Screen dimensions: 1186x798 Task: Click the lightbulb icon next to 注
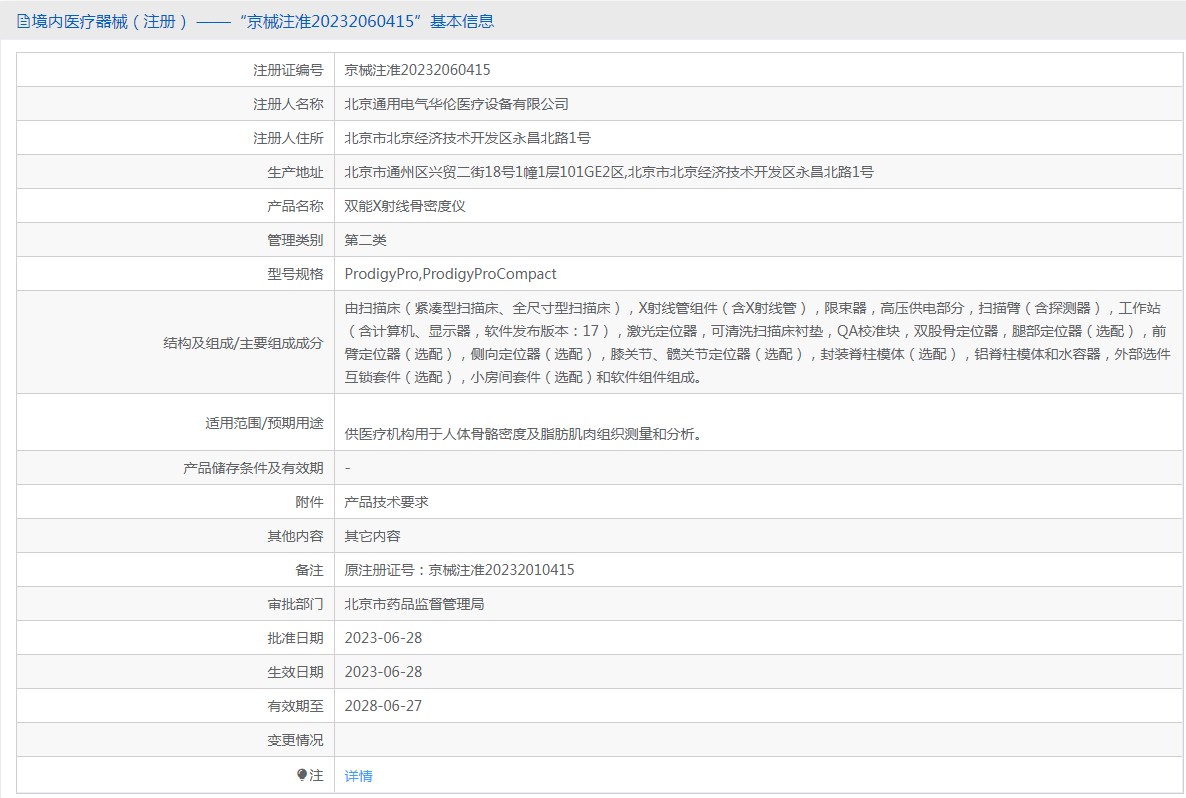click(302, 775)
